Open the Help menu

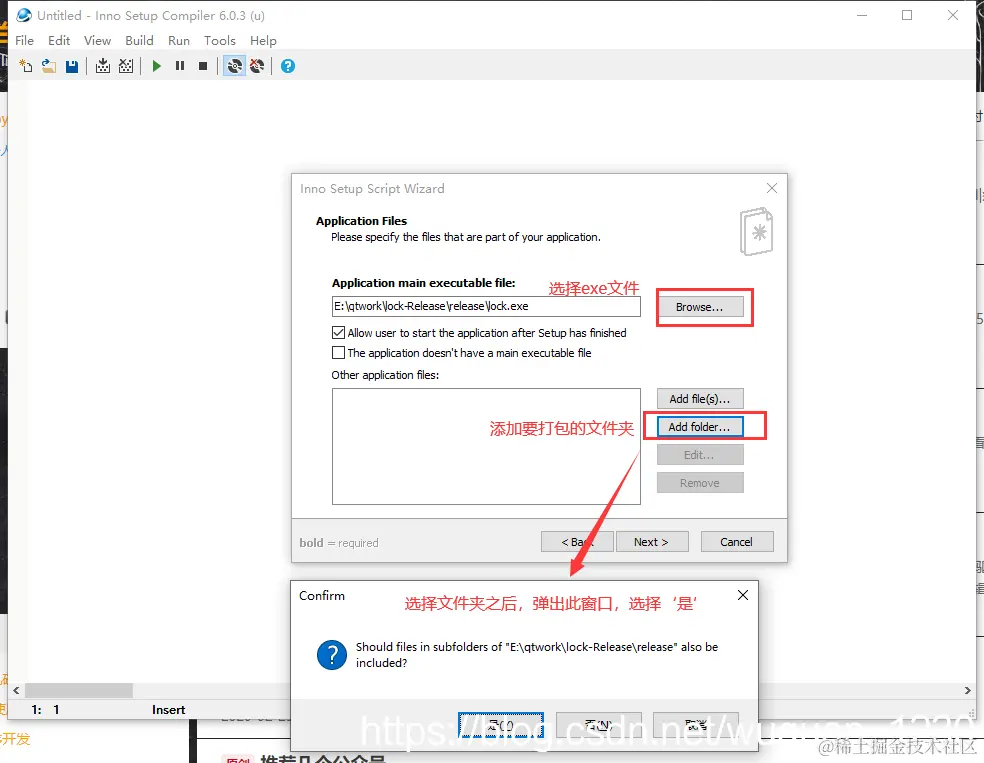[263, 41]
